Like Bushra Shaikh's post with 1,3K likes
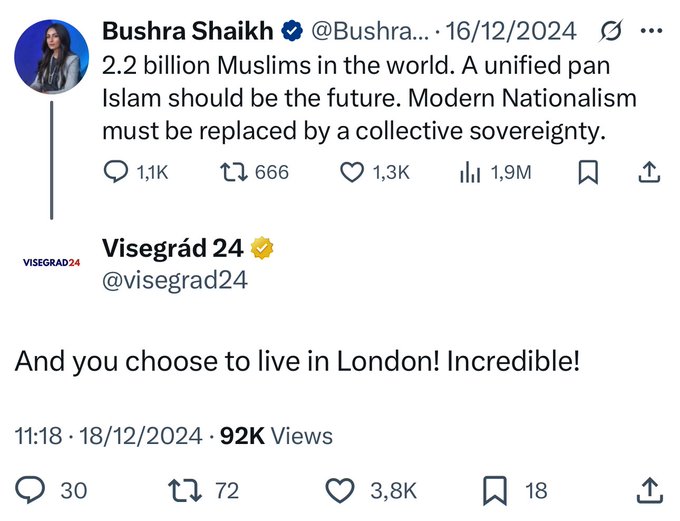This screenshot has width=680, height=521. pyautogui.click(x=351, y=172)
